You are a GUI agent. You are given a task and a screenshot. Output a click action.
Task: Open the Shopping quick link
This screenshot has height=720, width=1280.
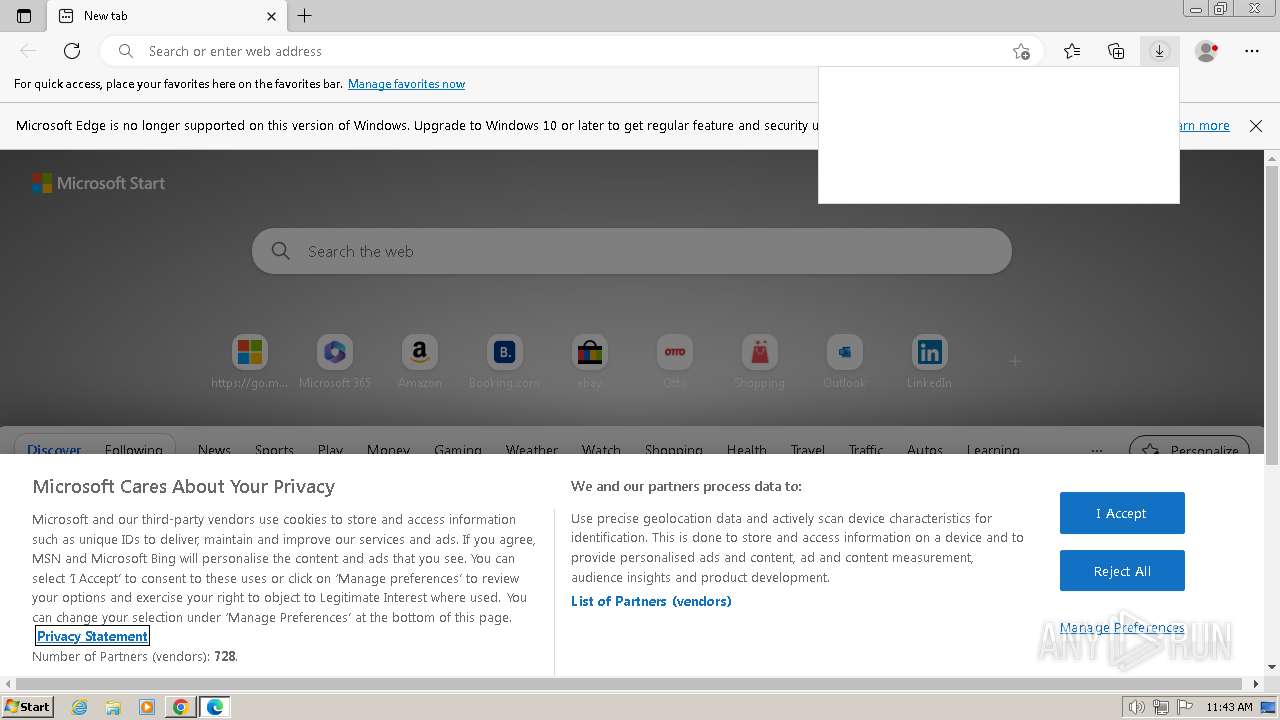point(760,352)
